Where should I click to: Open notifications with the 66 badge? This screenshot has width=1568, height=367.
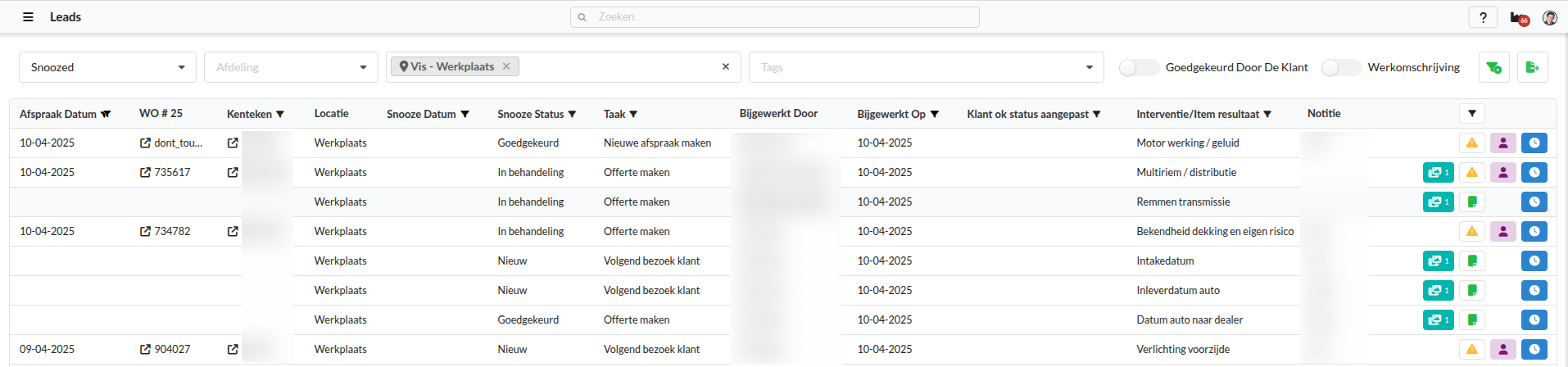[1519, 18]
